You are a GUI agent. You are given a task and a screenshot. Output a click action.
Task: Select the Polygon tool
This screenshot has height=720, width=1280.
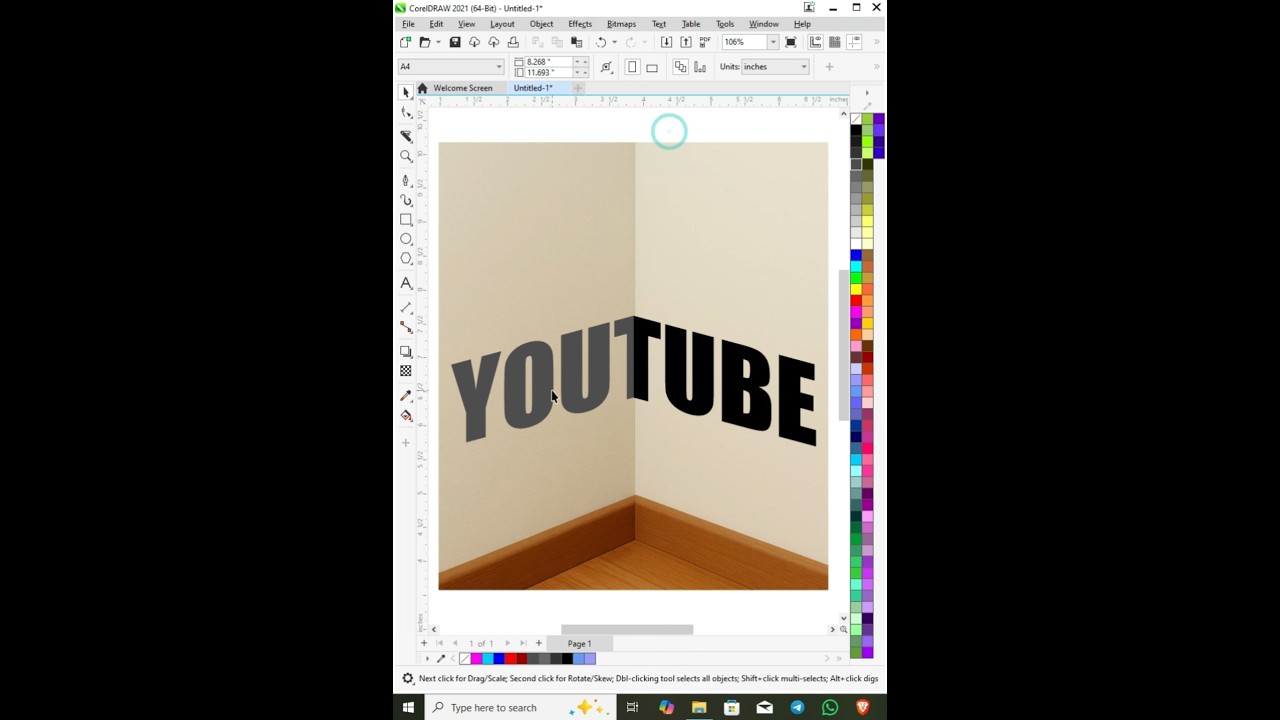click(406, 259)
